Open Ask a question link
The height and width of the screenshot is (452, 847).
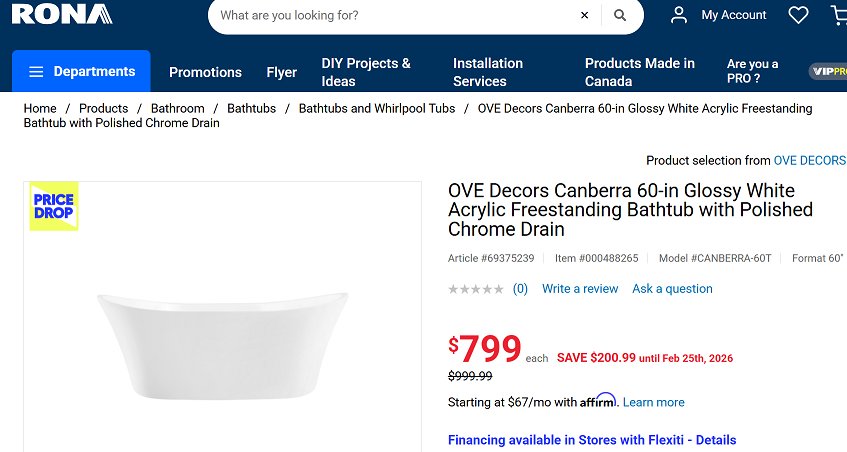[672, 289]
